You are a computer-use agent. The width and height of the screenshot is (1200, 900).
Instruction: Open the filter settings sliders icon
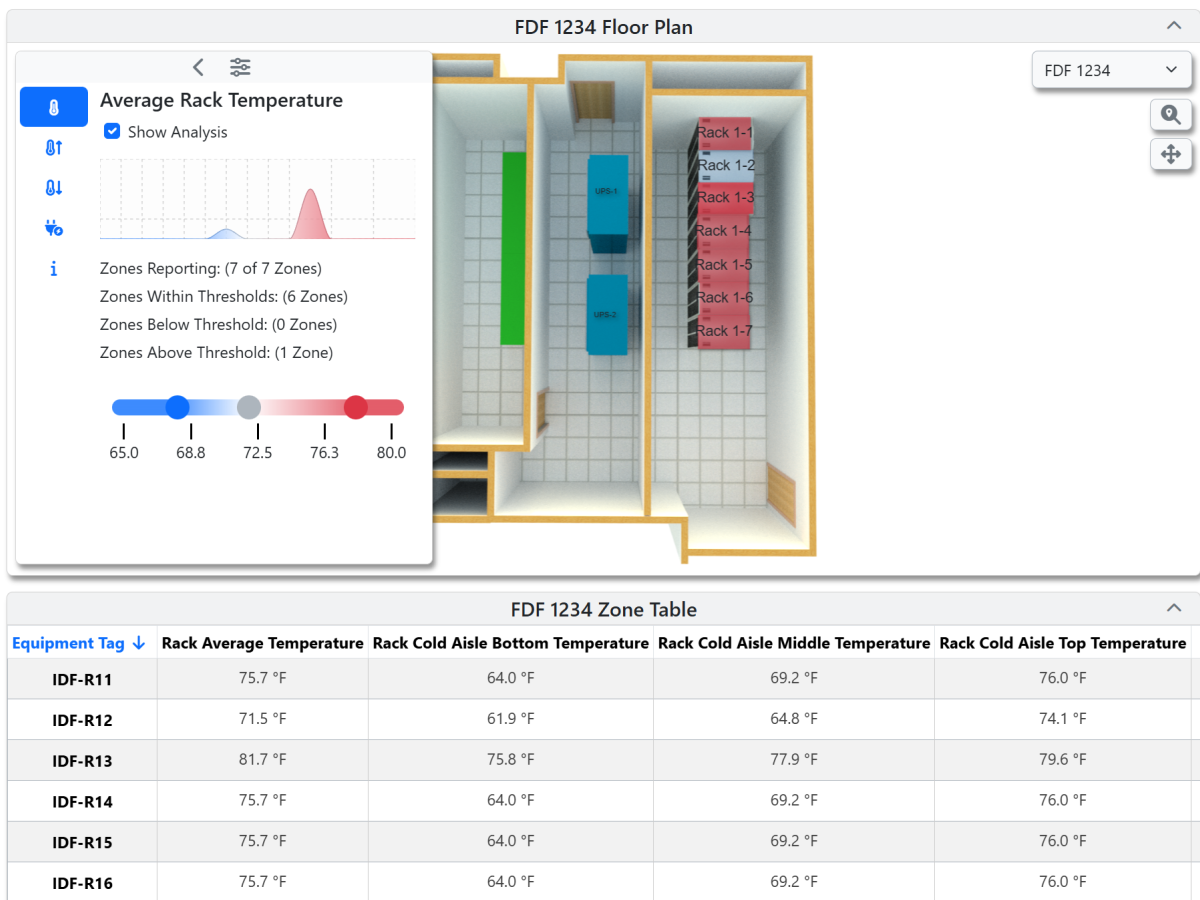(x=240, y=67)
